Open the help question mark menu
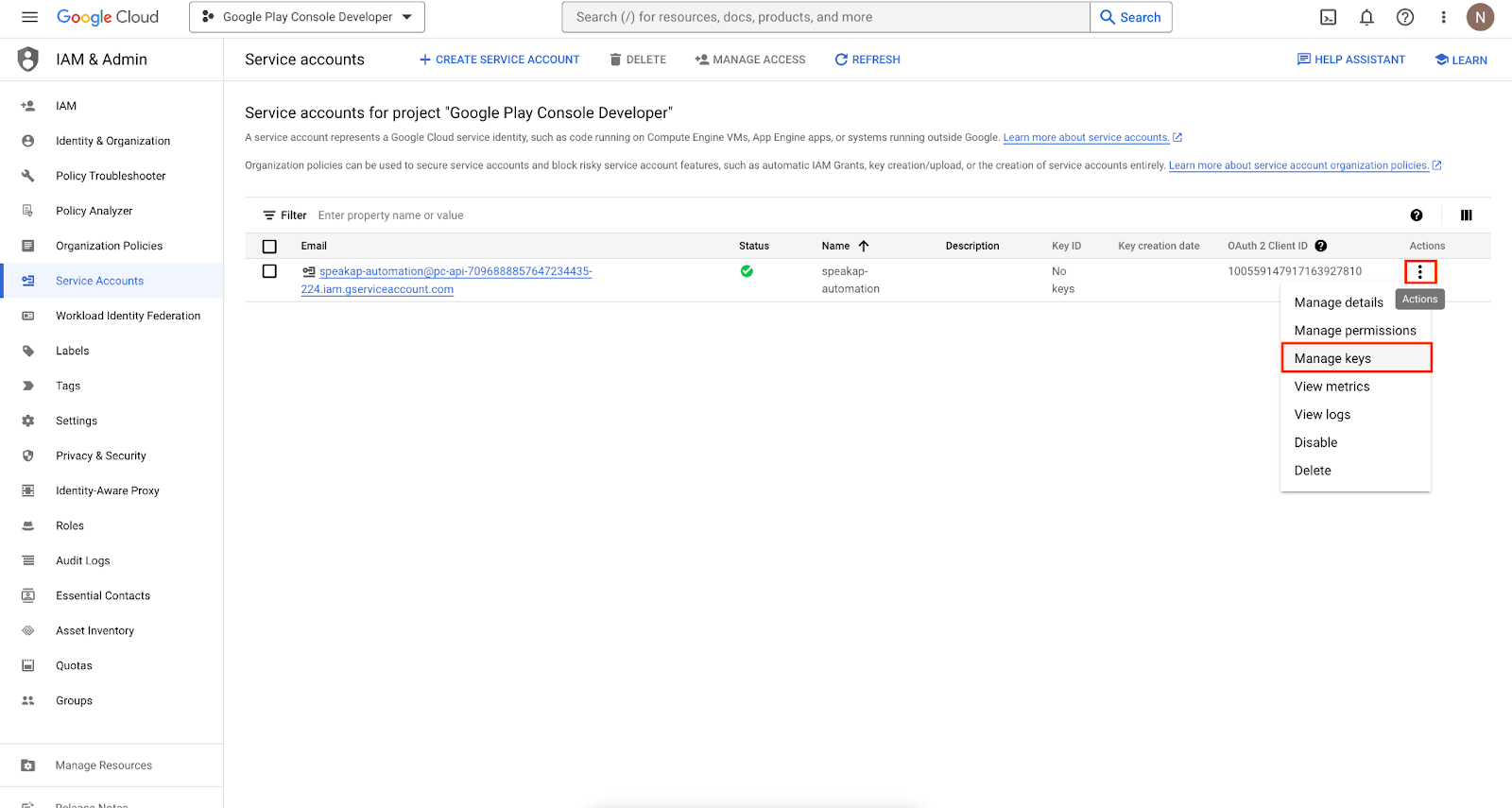The width and height of the screenshot is (1512, 808). (x=1405, y=17)
